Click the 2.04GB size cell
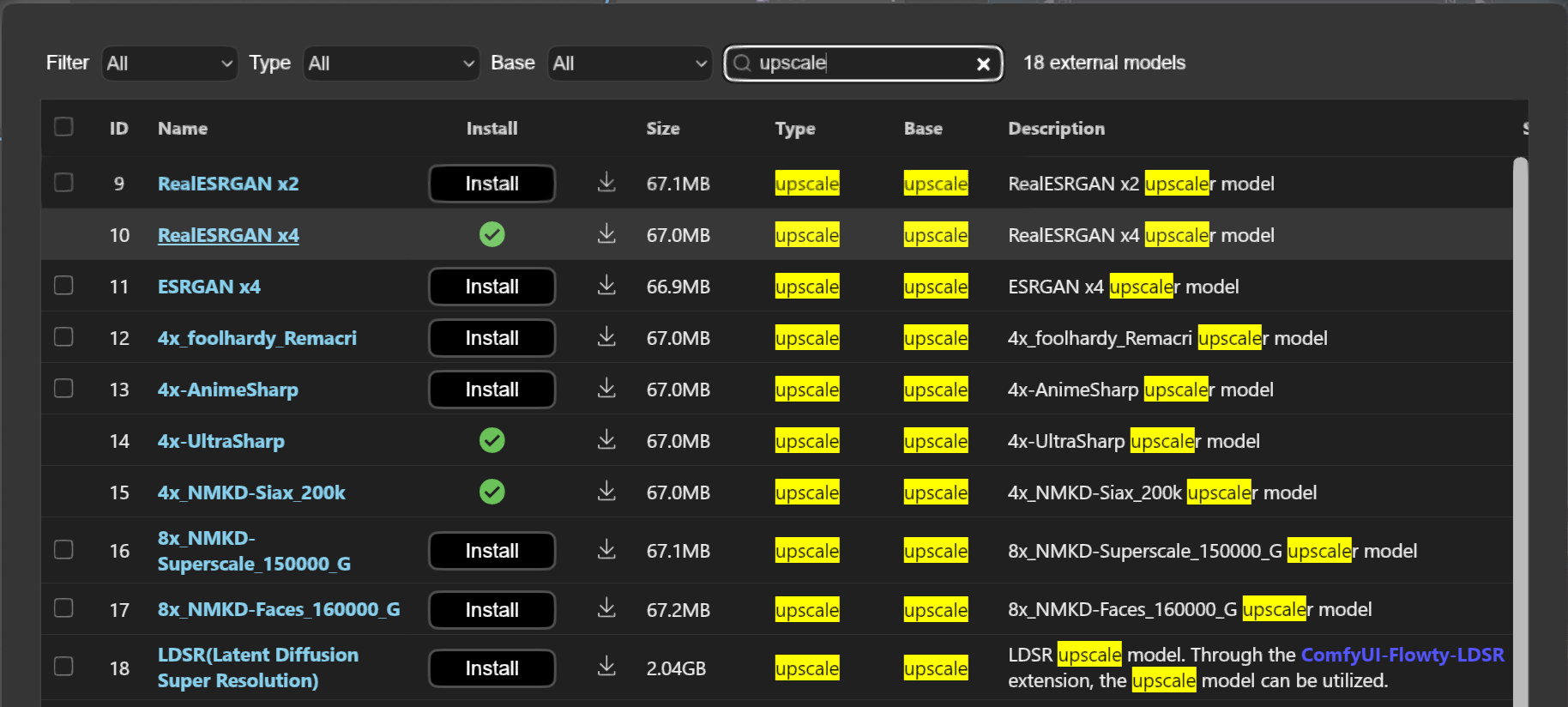Screen dimensions: 1568x707 pos(676,668)
